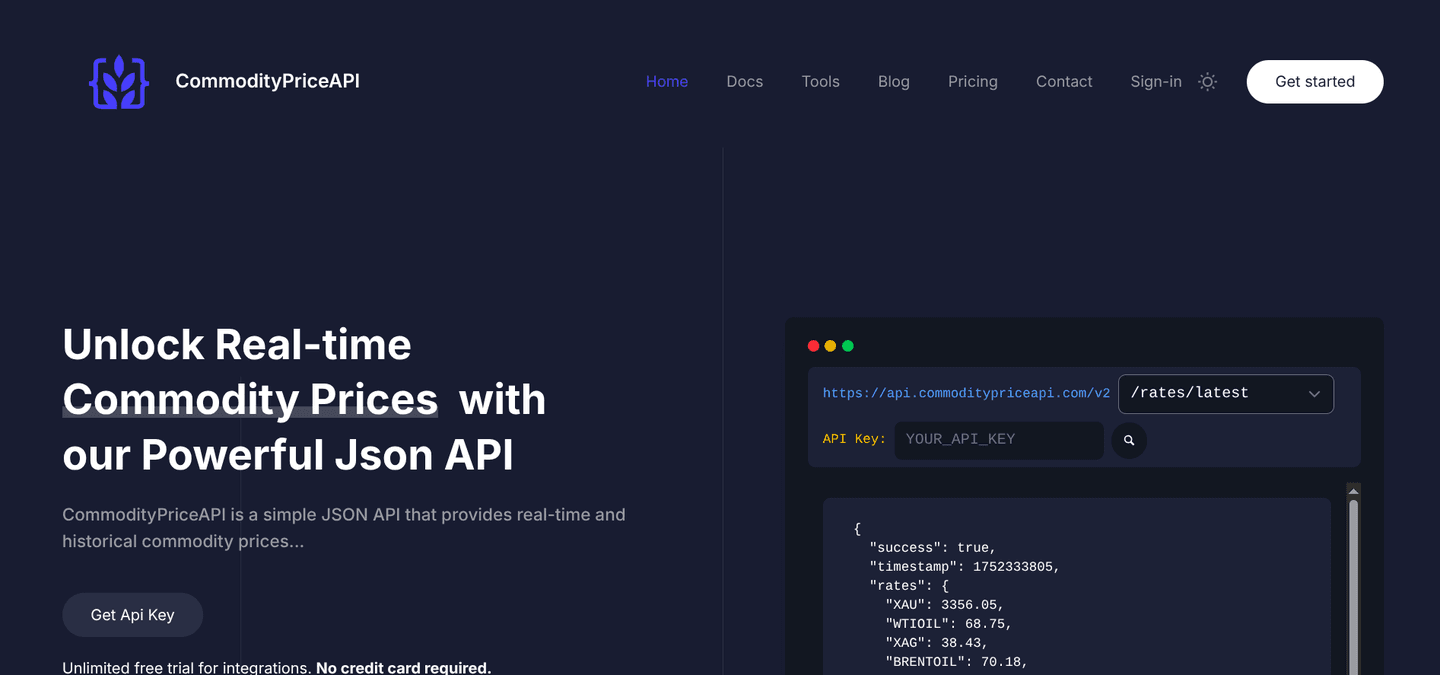The width and height of the screenshot is (1440, 675).
Task: Click the Sign-in link
Action: (x=1156, y=82)
